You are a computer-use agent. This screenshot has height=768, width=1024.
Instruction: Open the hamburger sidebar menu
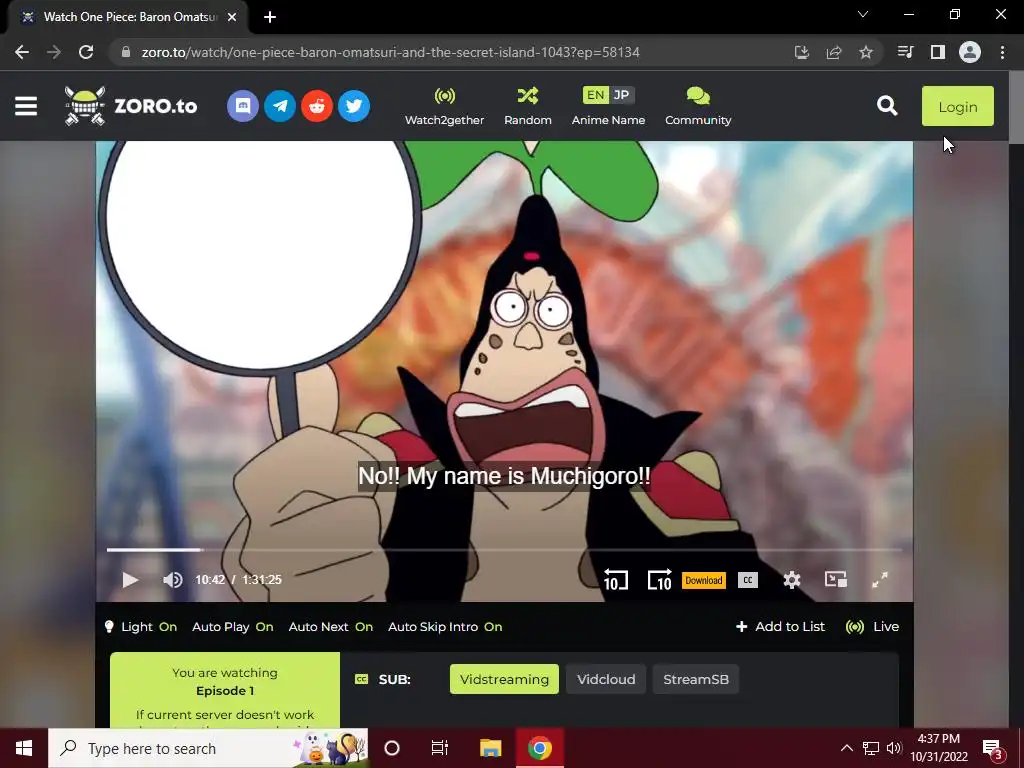tap(26, 106)
